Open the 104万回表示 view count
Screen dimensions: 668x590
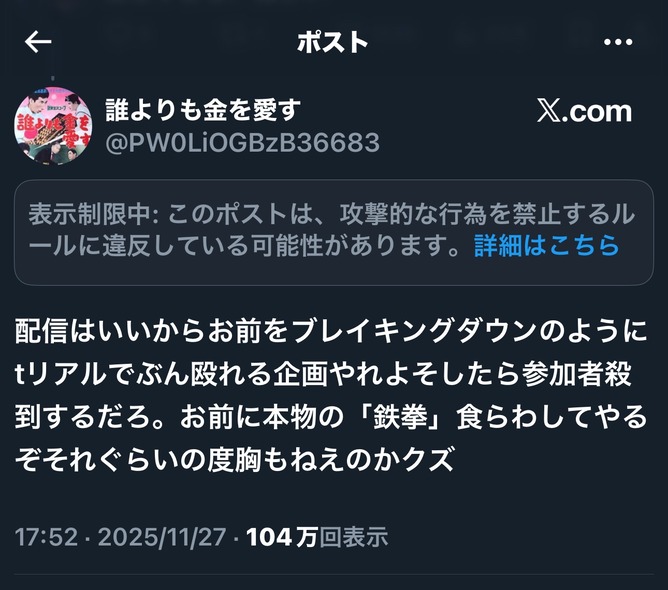click(317, 537)
